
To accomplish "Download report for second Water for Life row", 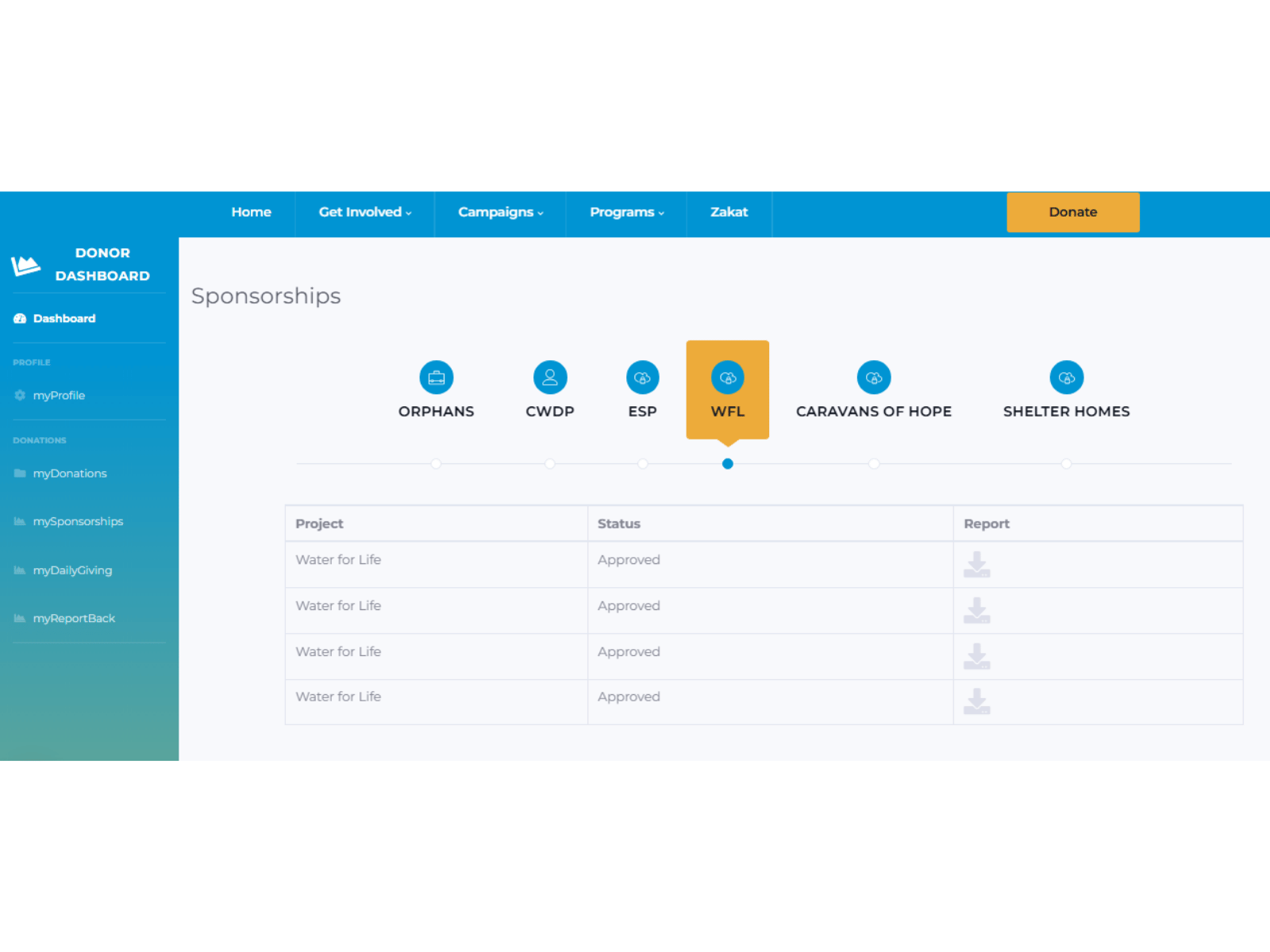I will coord(977,610).
